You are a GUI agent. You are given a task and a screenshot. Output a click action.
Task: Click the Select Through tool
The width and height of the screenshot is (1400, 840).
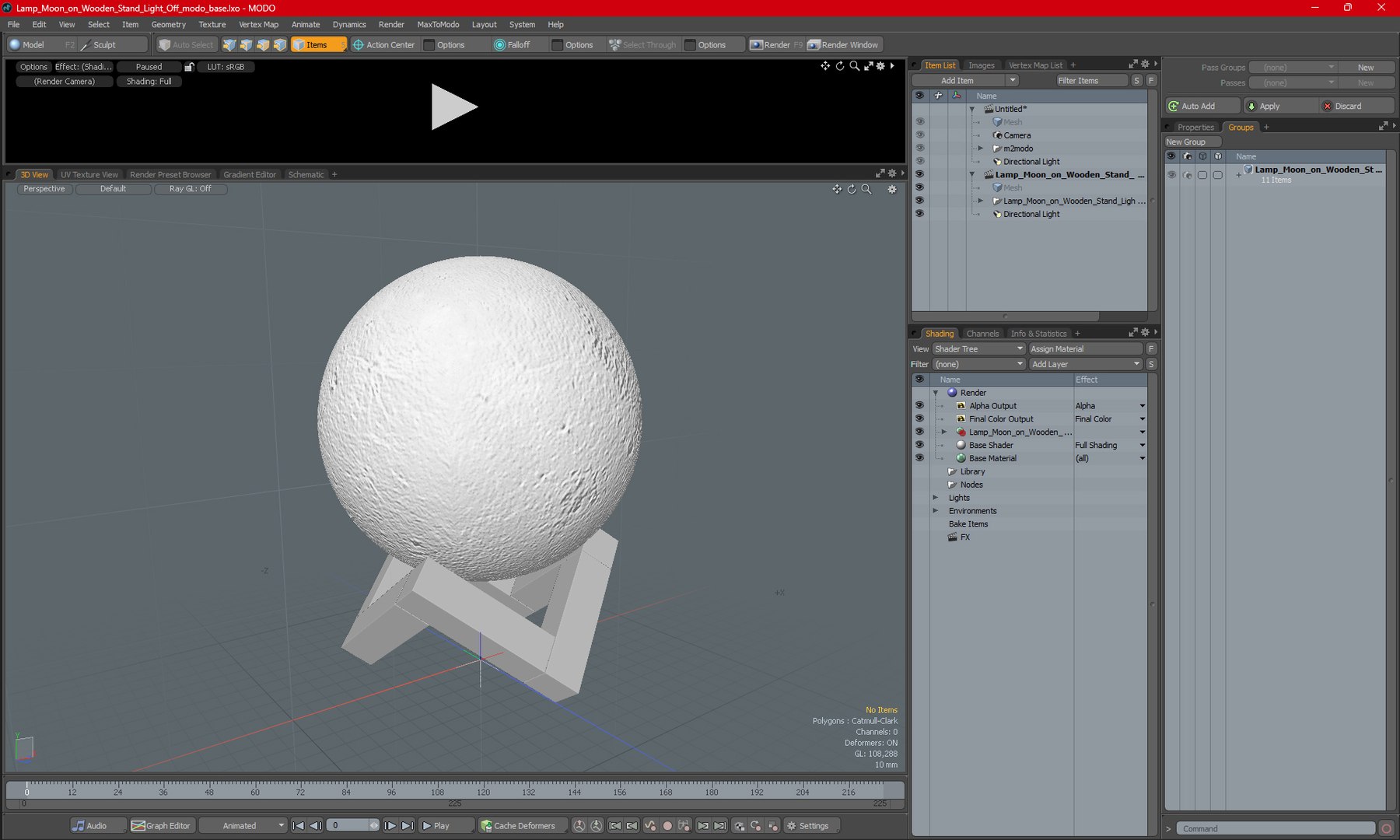pyautogui.click(x=642, y=44)
